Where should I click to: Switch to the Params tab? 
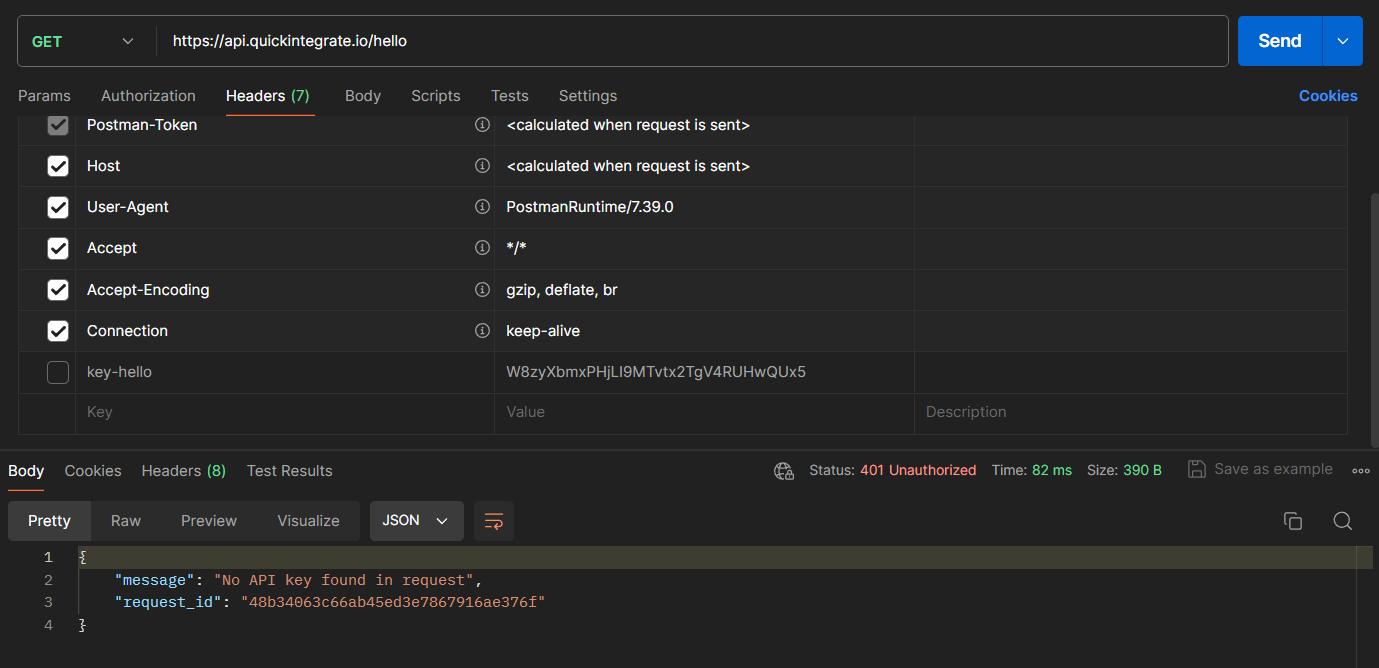(44, 96)
